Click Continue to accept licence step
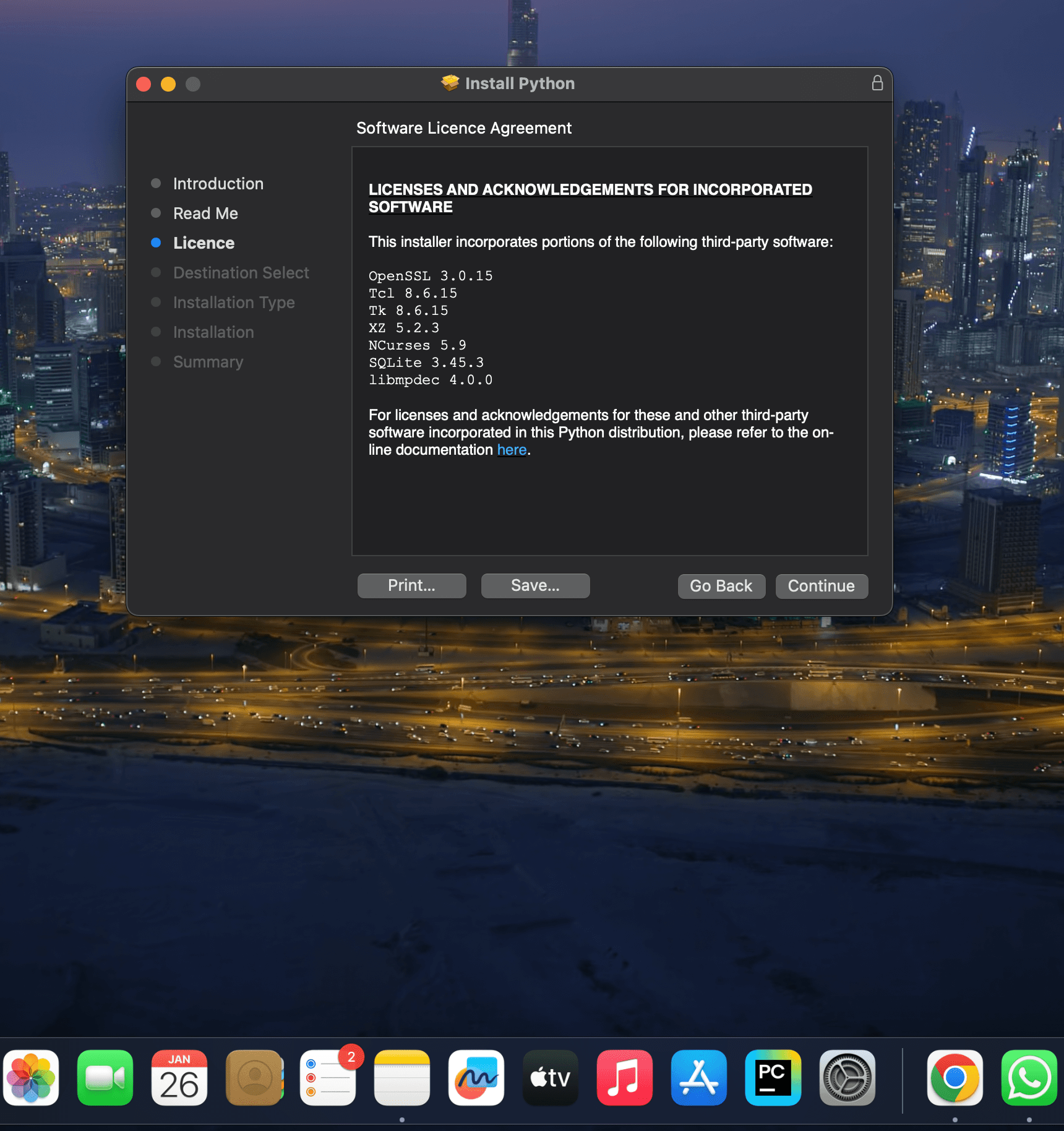This screenshot has width=1064, height=1131. pos(822,586)
